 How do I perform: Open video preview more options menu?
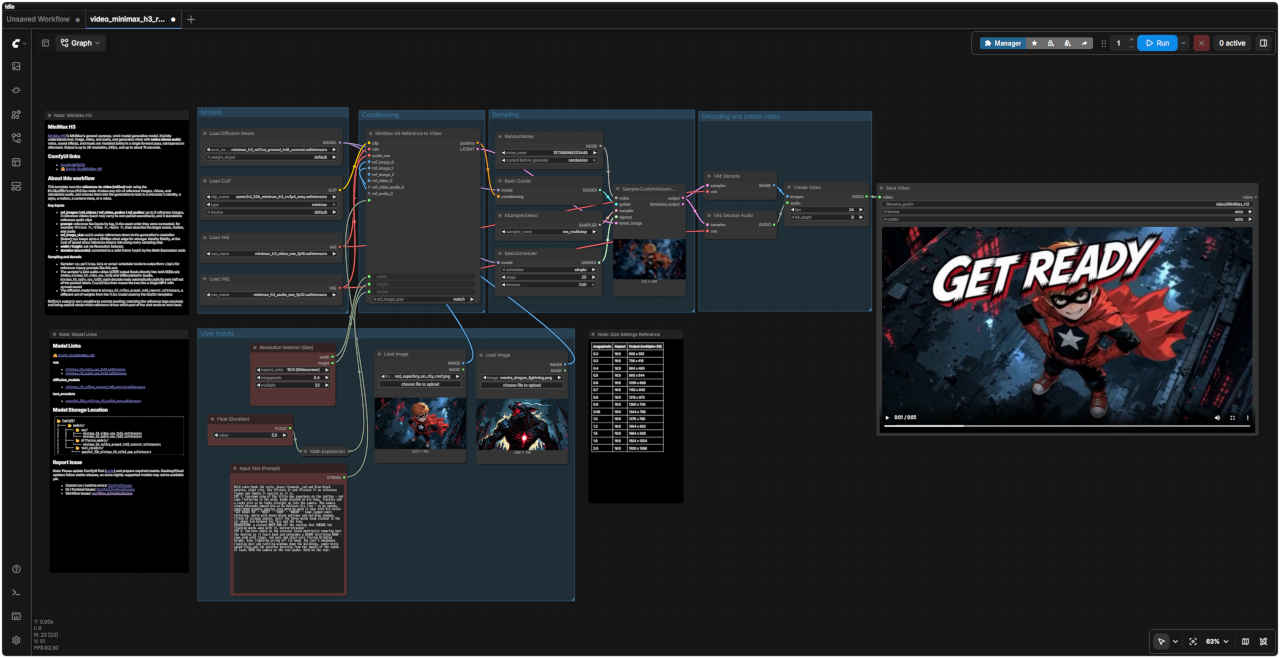point(1247,418)
